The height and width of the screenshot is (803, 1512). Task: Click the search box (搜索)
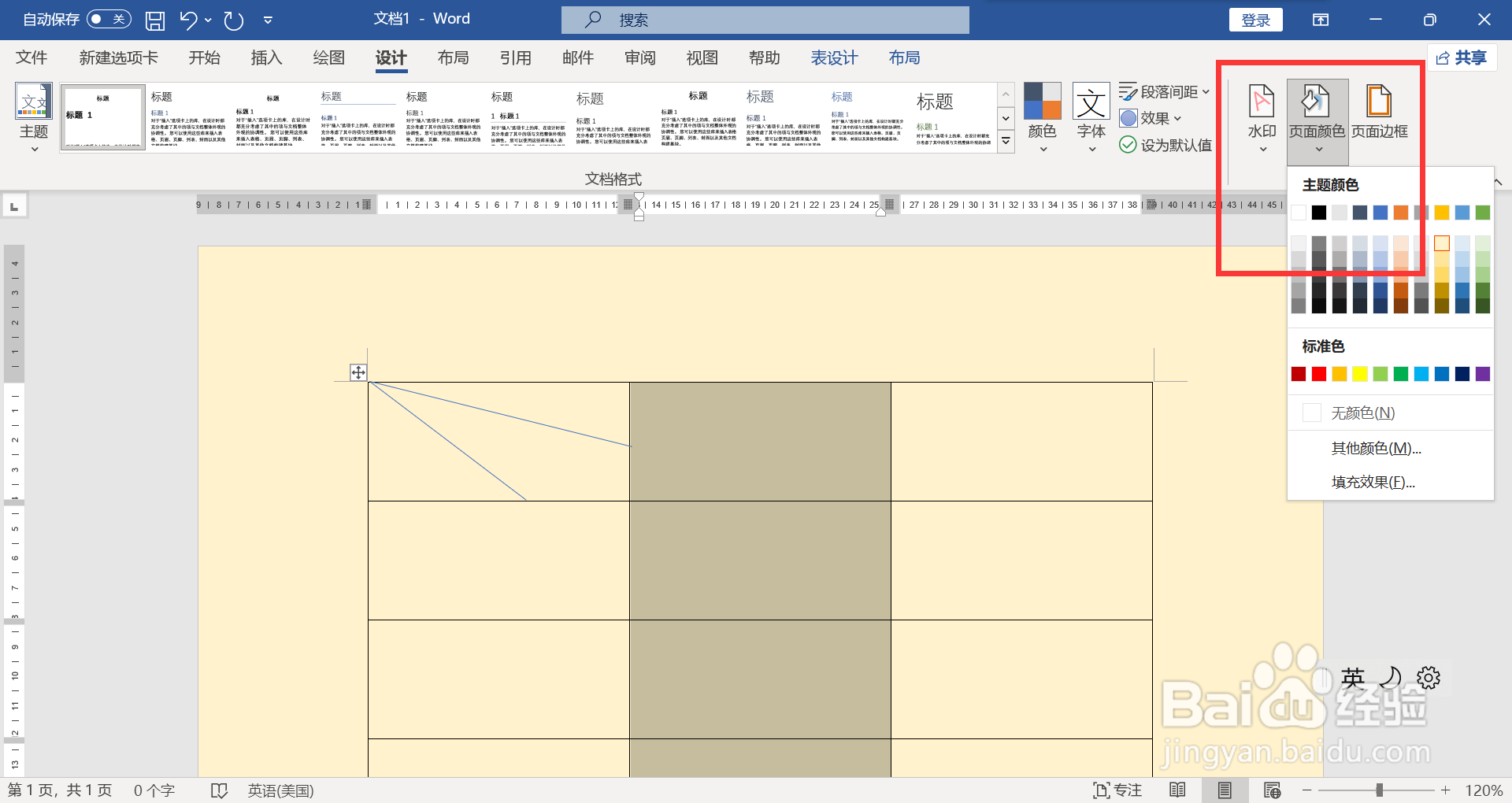coord(765,20)
